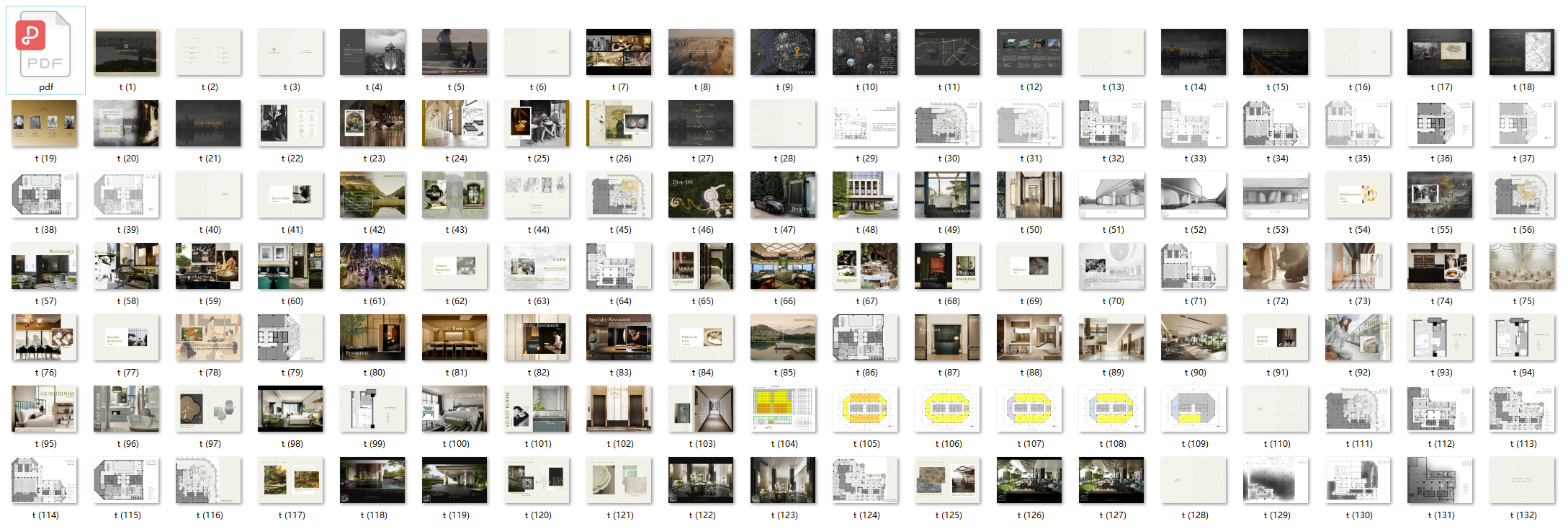Select night terrace thumbnail t (61)
1568x529 pixels.
(x=372, y=267)
